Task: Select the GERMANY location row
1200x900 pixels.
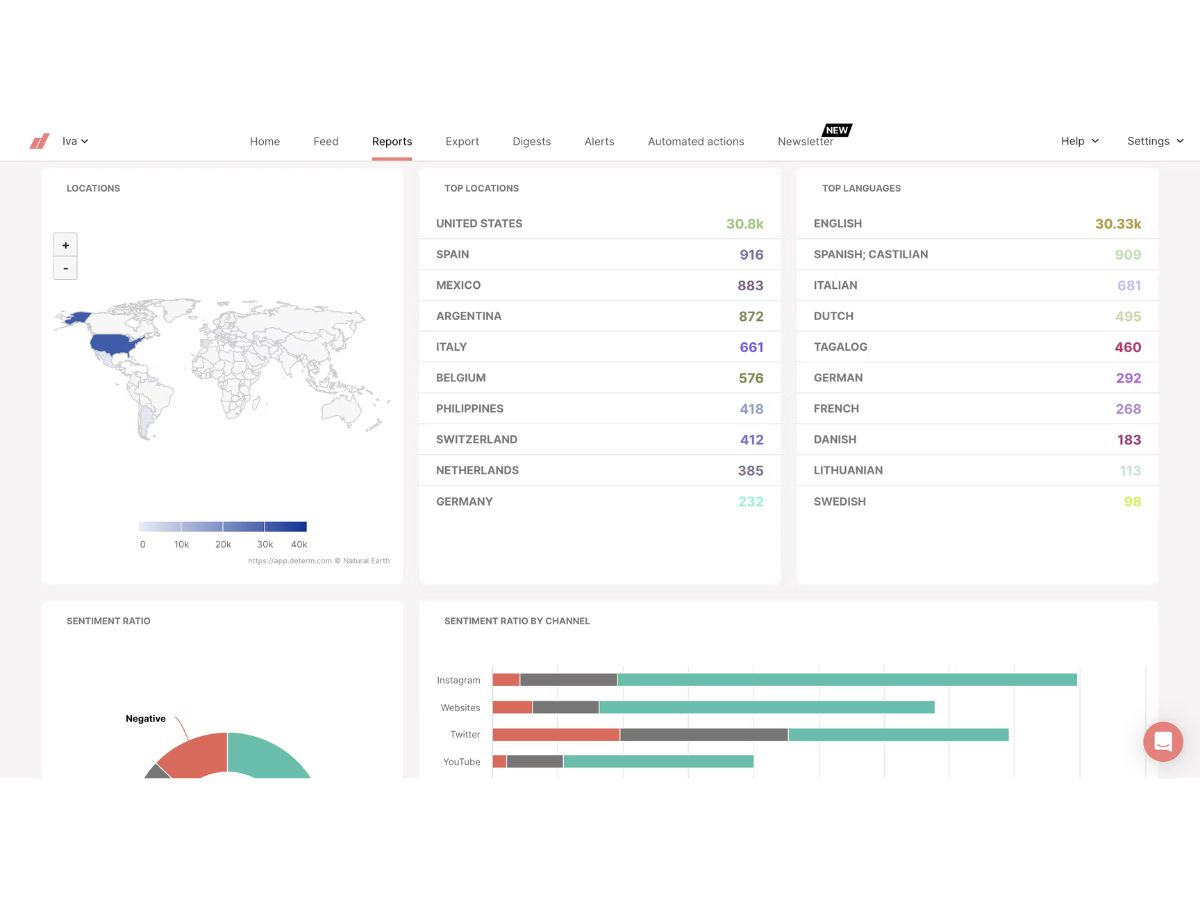Action: click(599, 501)
